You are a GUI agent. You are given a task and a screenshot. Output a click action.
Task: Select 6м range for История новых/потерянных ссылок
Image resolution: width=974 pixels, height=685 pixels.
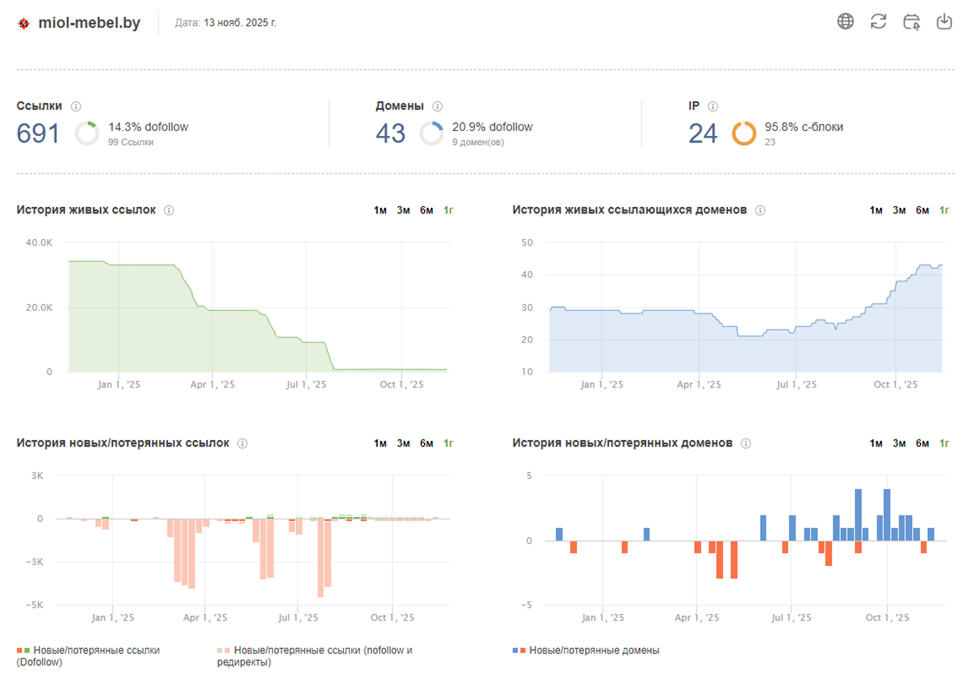426,443
